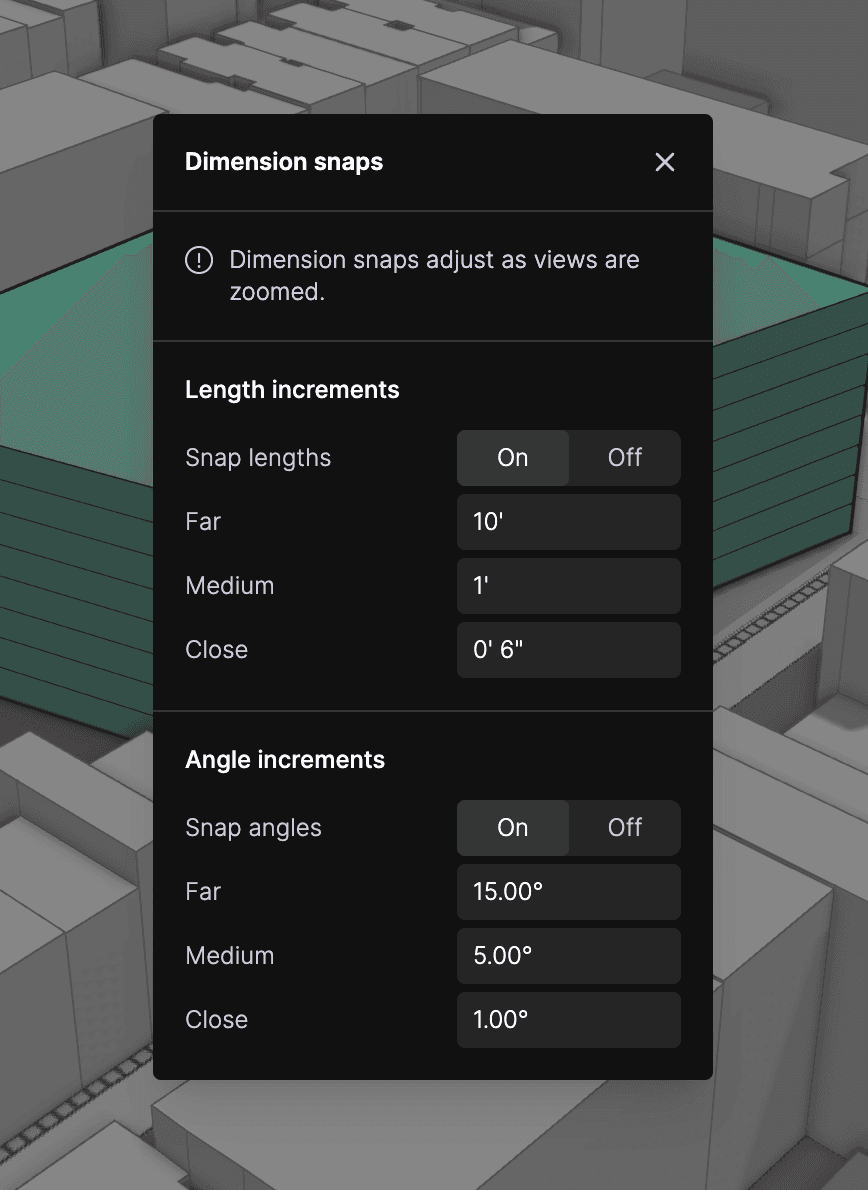Turn Snap lengths On

(513, 458)
